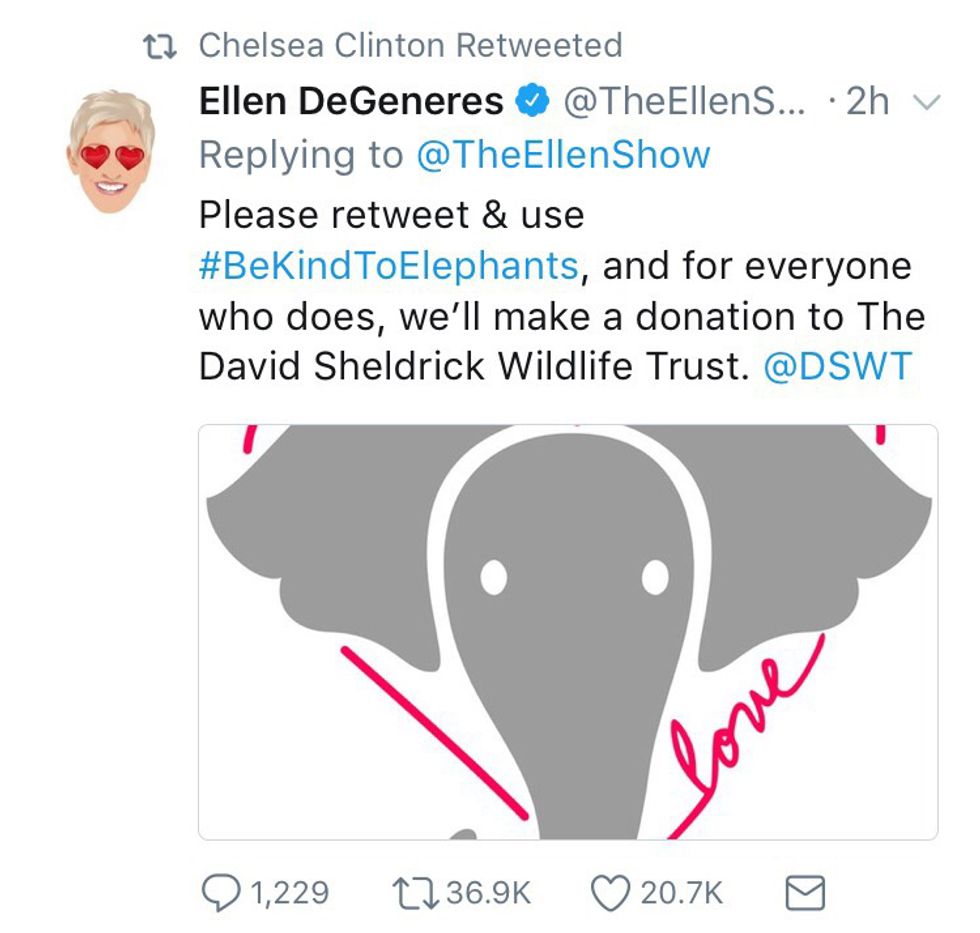Viewport: 980px width, 933px height.
Task: Click the blue verified badge
Action: (530, 101)
